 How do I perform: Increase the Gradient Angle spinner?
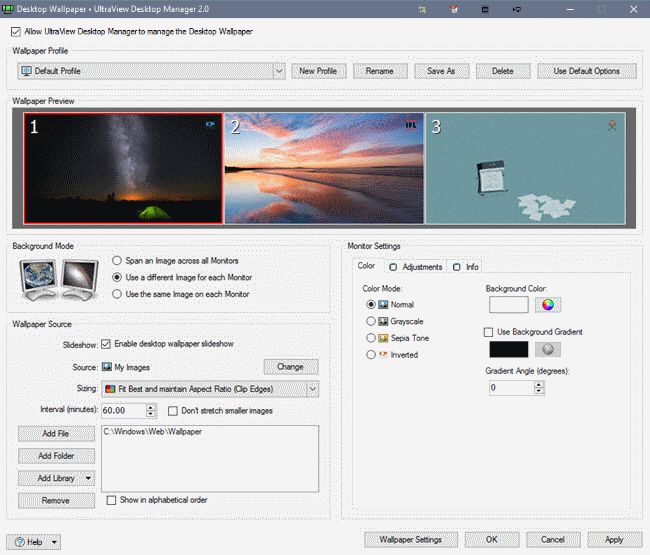point(538,384)
